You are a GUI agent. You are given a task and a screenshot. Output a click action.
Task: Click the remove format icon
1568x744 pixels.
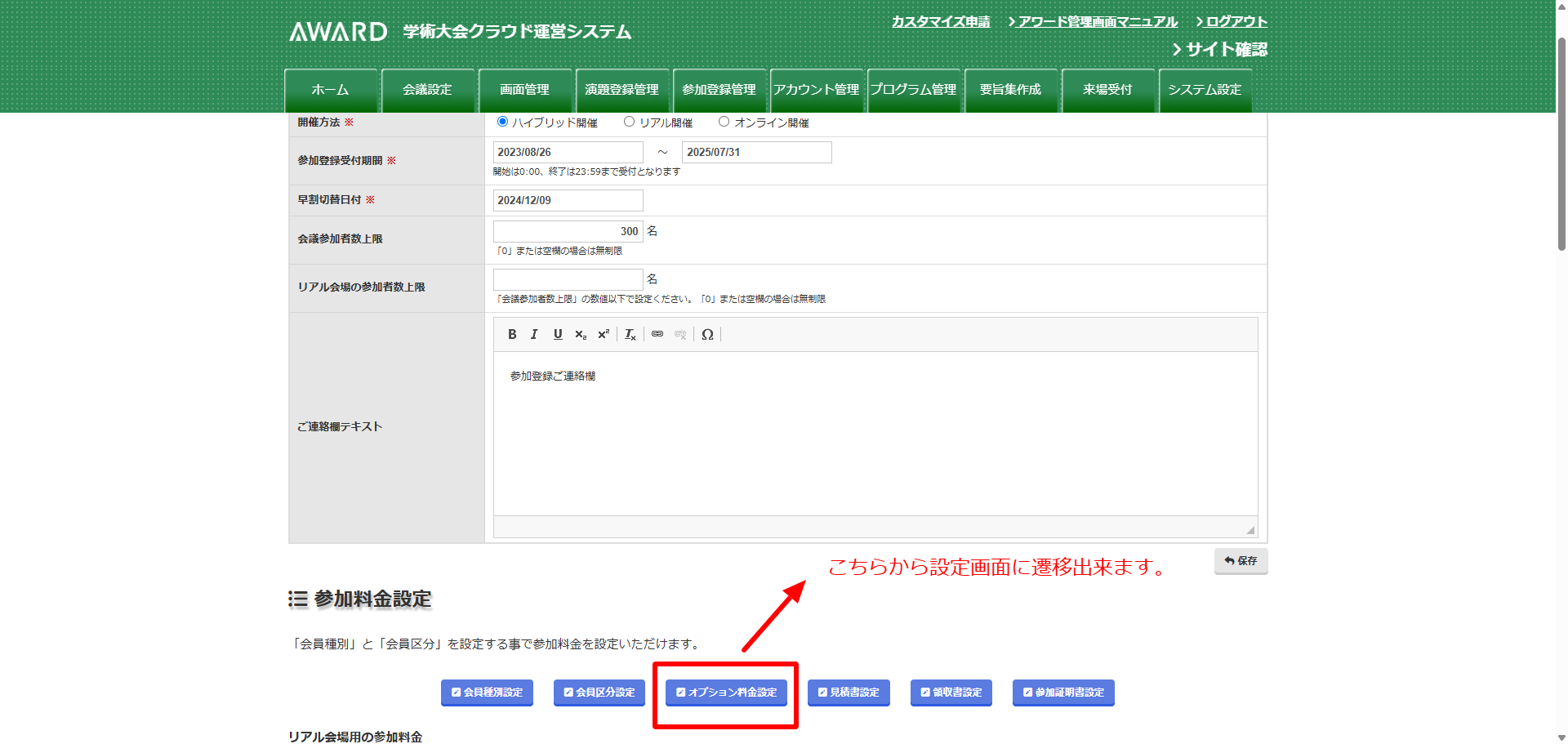coord(630,334)
